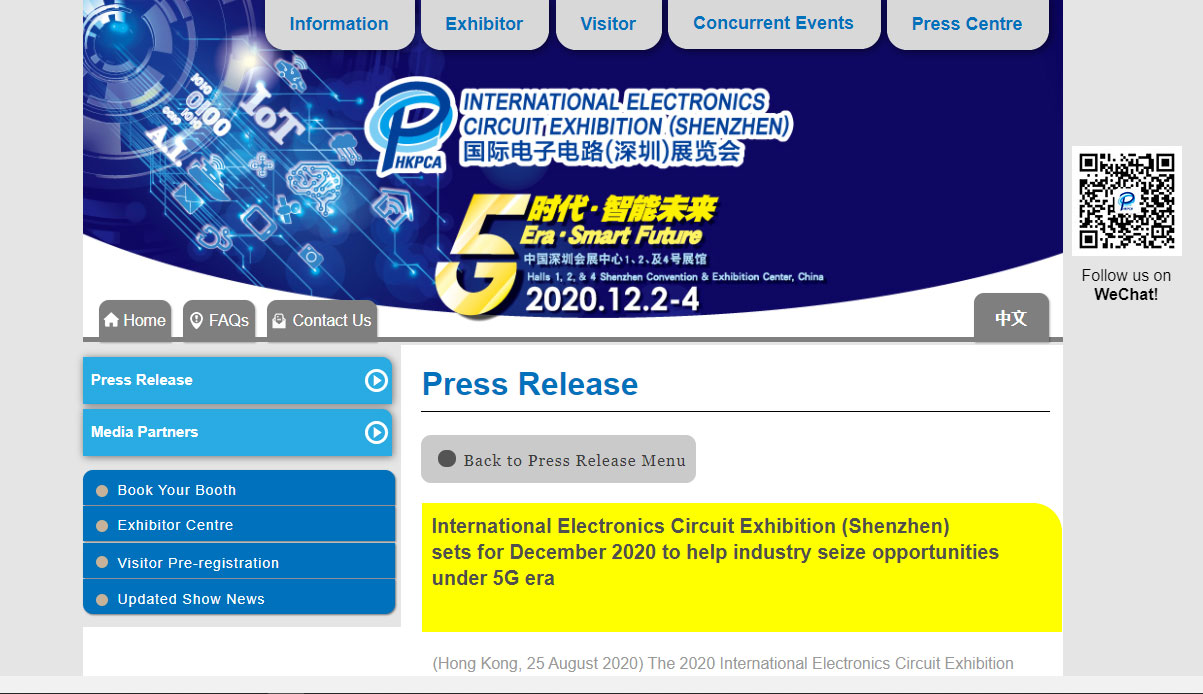Select Press Release in the sidebar
This screenshot has width=1203, height=694.
coord(237,380)
